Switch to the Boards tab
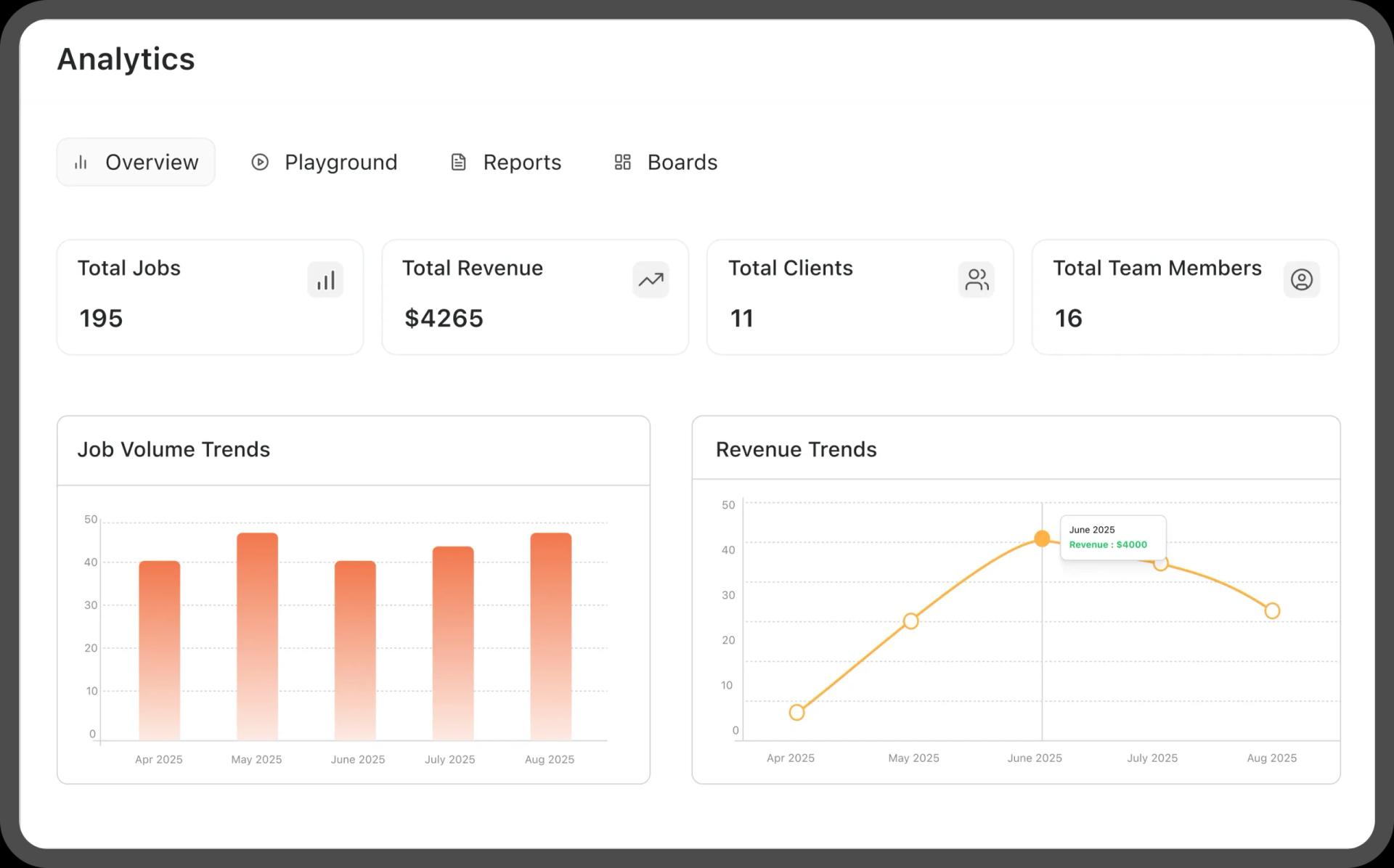1394x868 pixels. pos(682,162)
